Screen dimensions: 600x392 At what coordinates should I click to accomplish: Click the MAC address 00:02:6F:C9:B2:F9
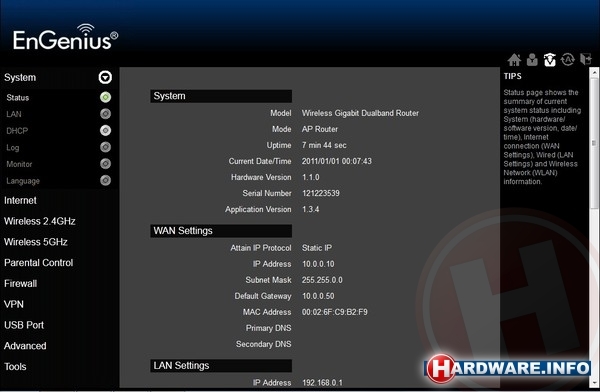point(335,312)
